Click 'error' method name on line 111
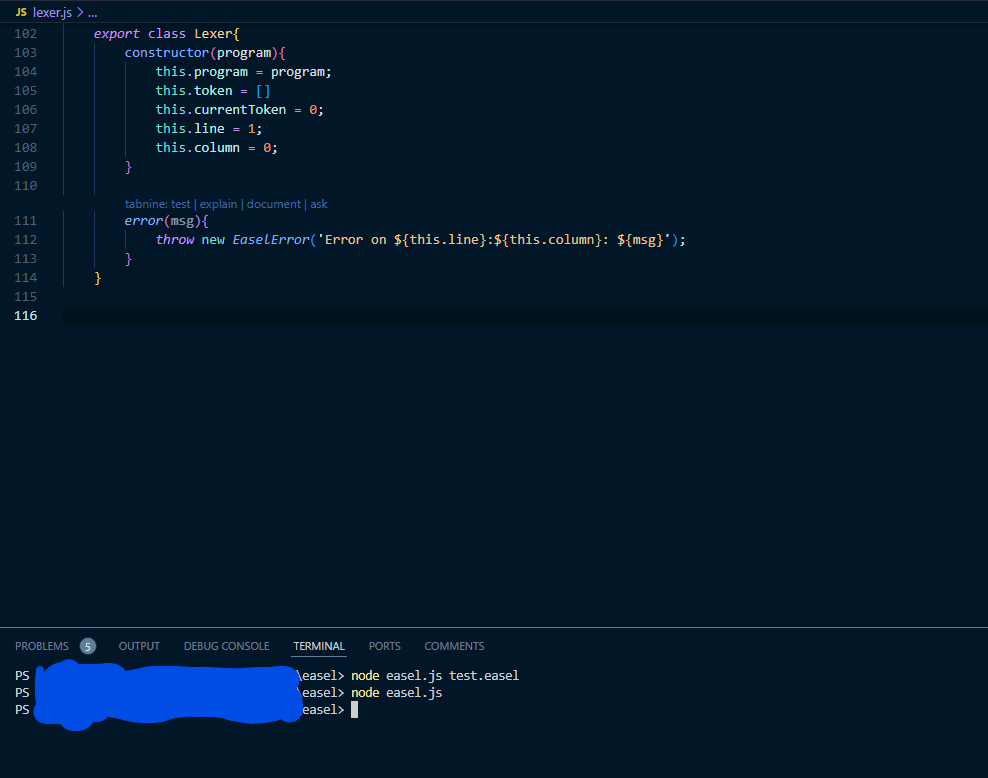This screenshot has width=988, height=778. 143,220
